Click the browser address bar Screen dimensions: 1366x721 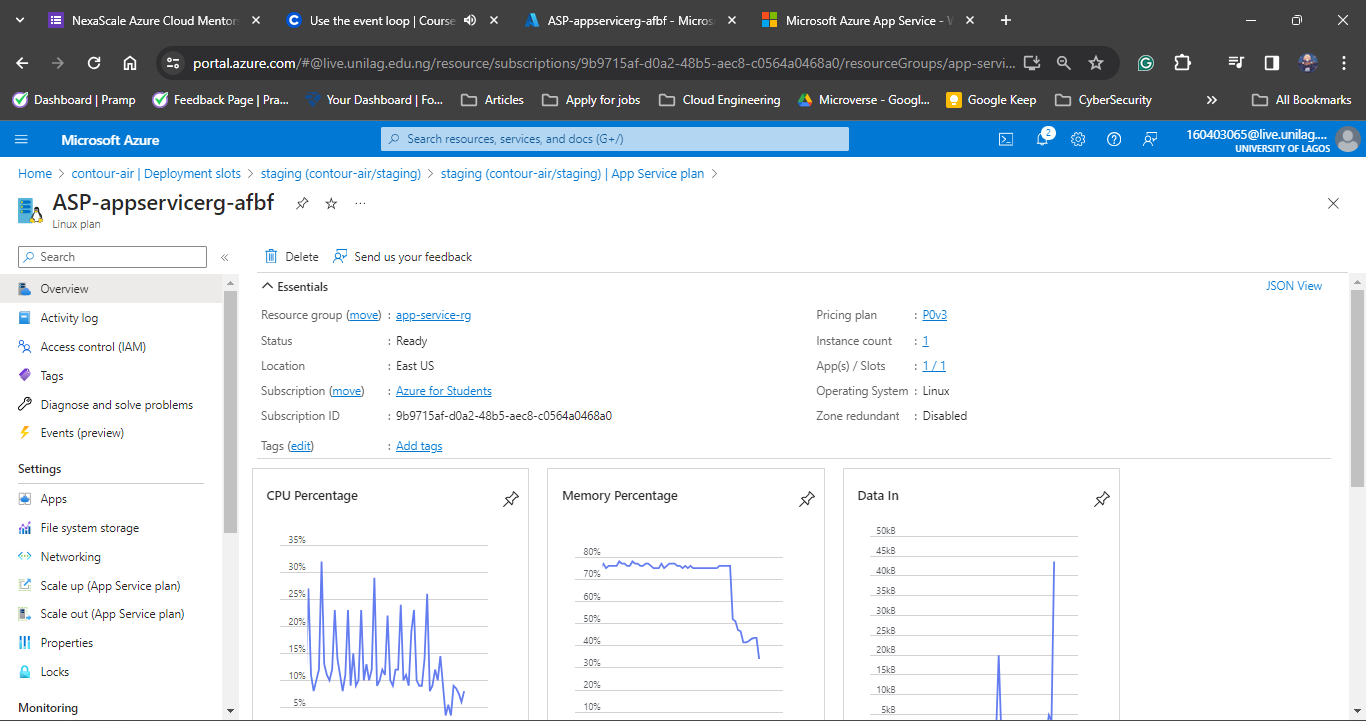605,63
